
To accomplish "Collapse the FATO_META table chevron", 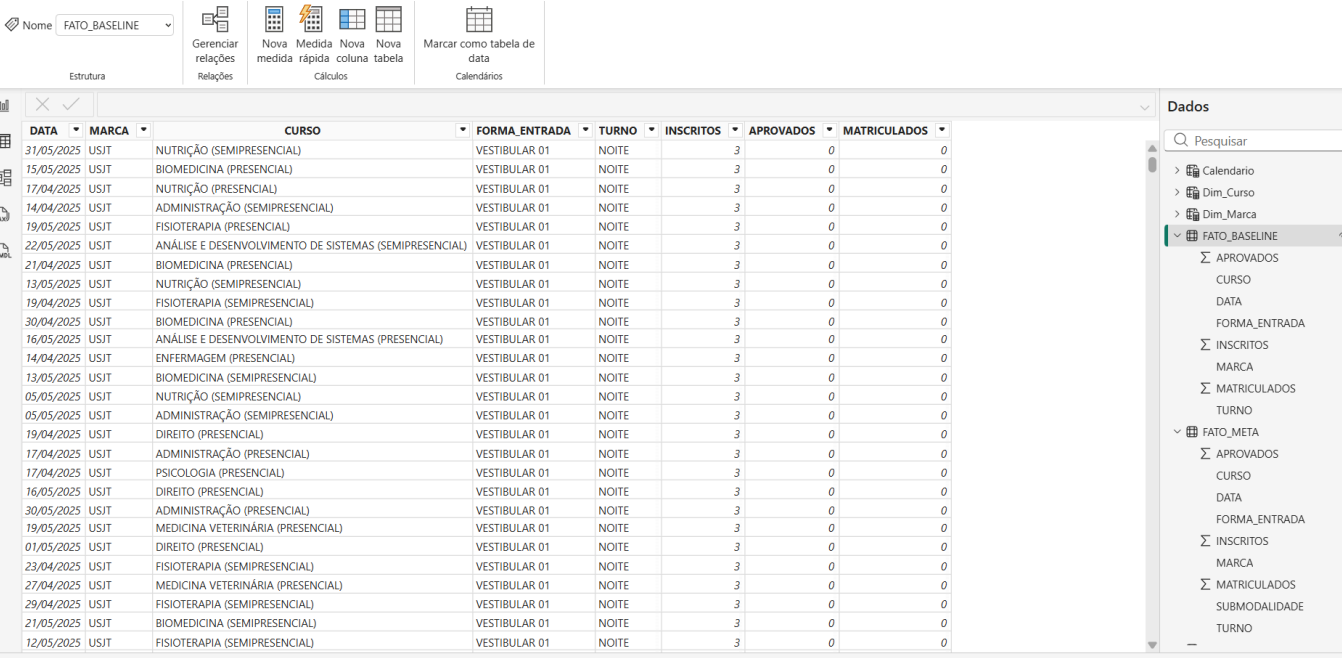I will 1177,432.
